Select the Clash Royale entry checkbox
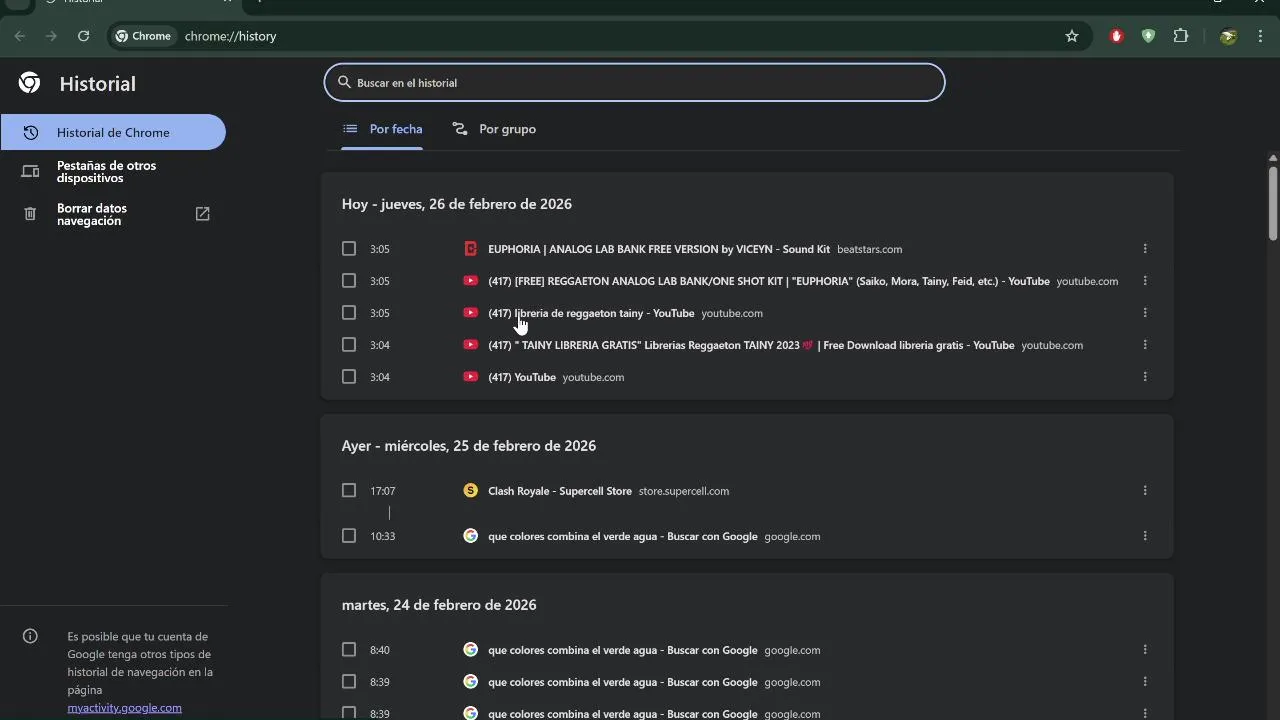This screenshot has width=1280, height=720. (x=349, y=491)
